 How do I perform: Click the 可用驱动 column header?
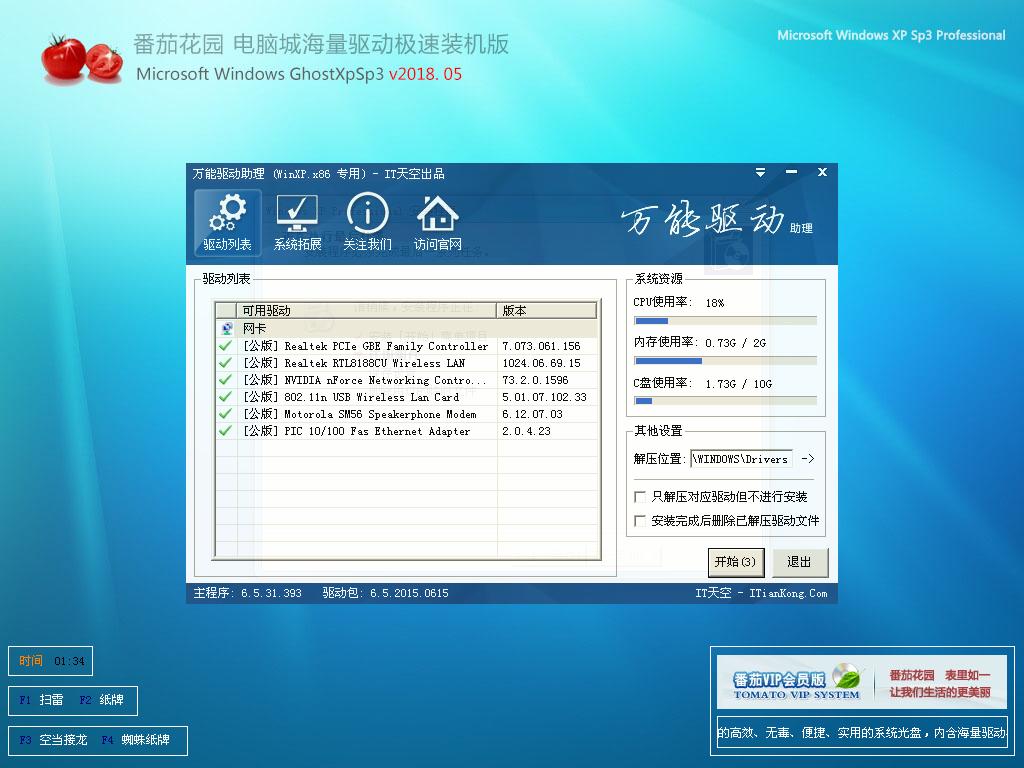pyautogui.click(x=366, y=310)
